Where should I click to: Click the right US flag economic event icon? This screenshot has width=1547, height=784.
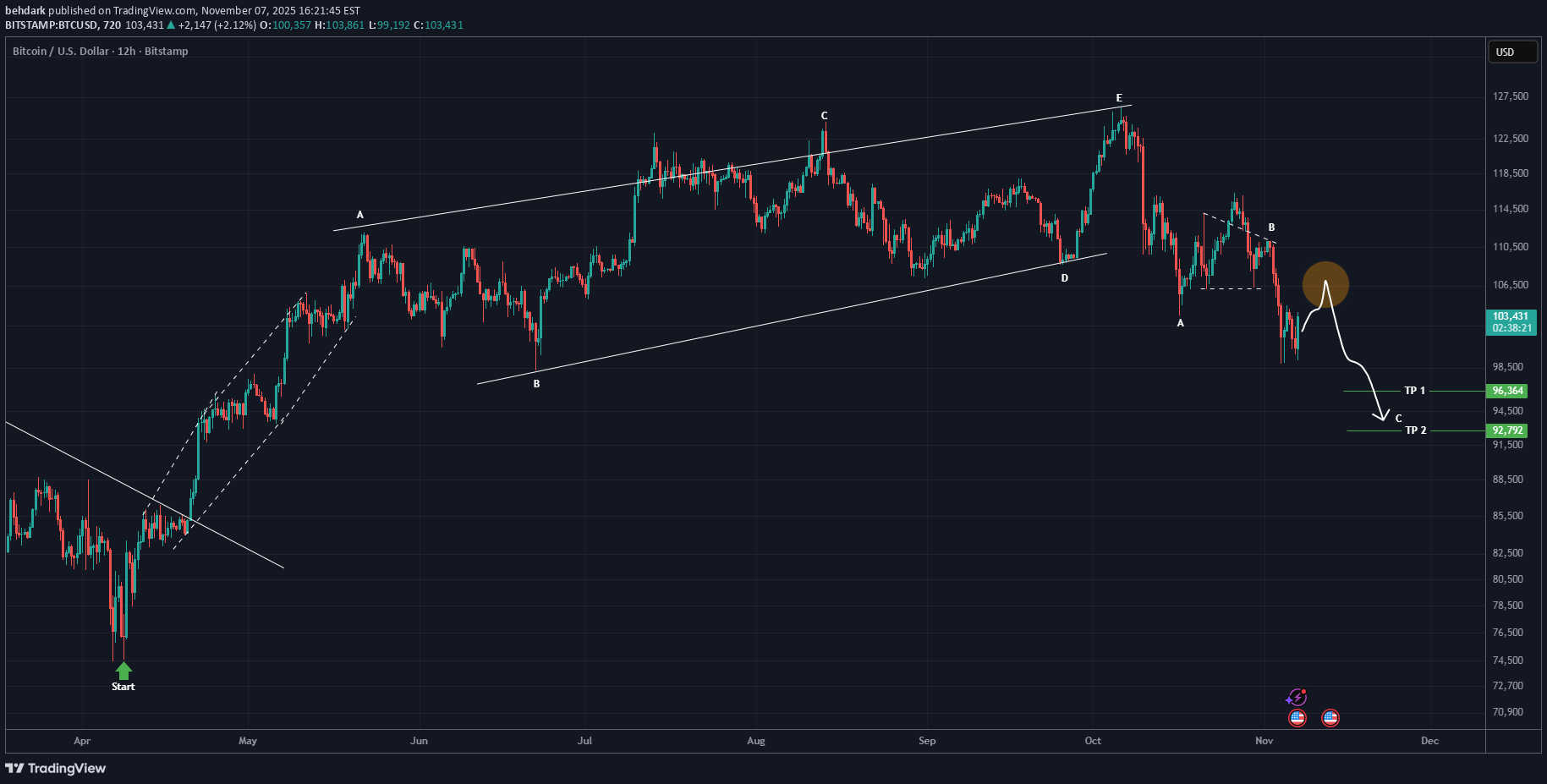(1330, 718)
